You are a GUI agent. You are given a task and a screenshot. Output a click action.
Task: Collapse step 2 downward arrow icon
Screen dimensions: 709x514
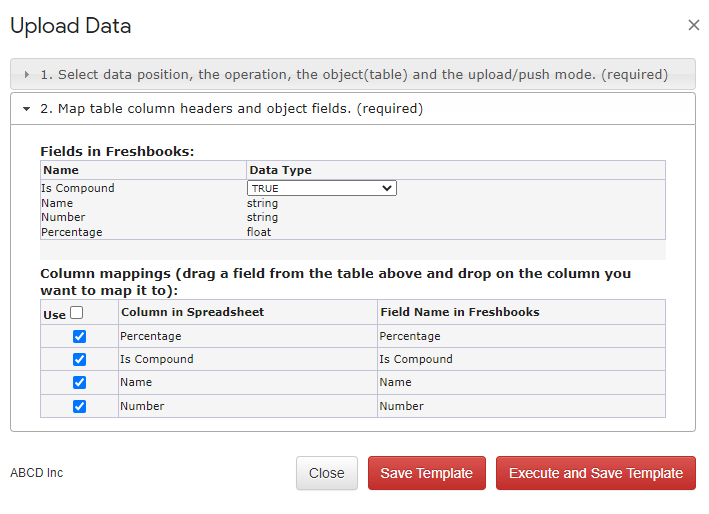click(27, 109)
